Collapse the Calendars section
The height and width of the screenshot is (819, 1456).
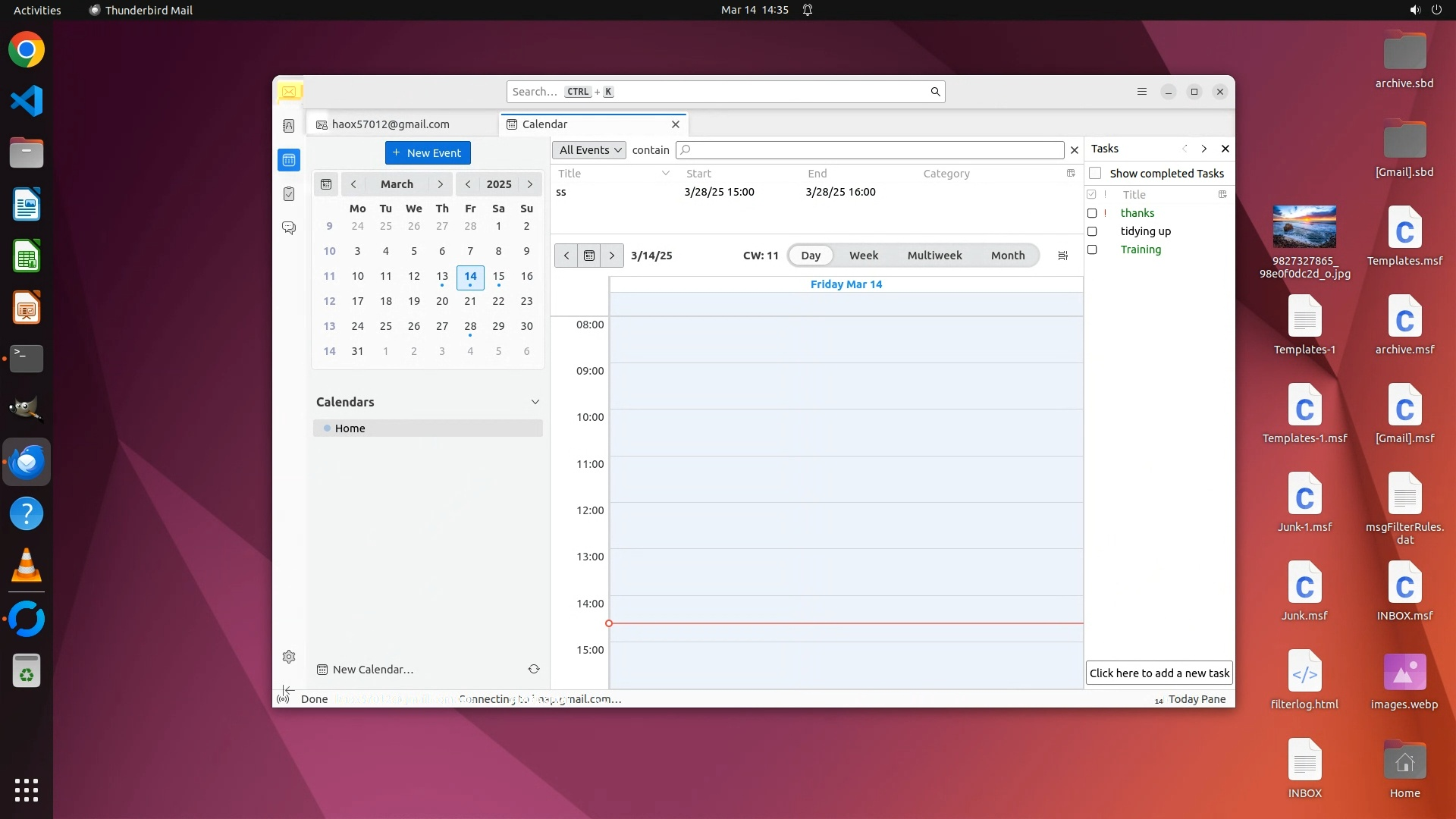535,402
